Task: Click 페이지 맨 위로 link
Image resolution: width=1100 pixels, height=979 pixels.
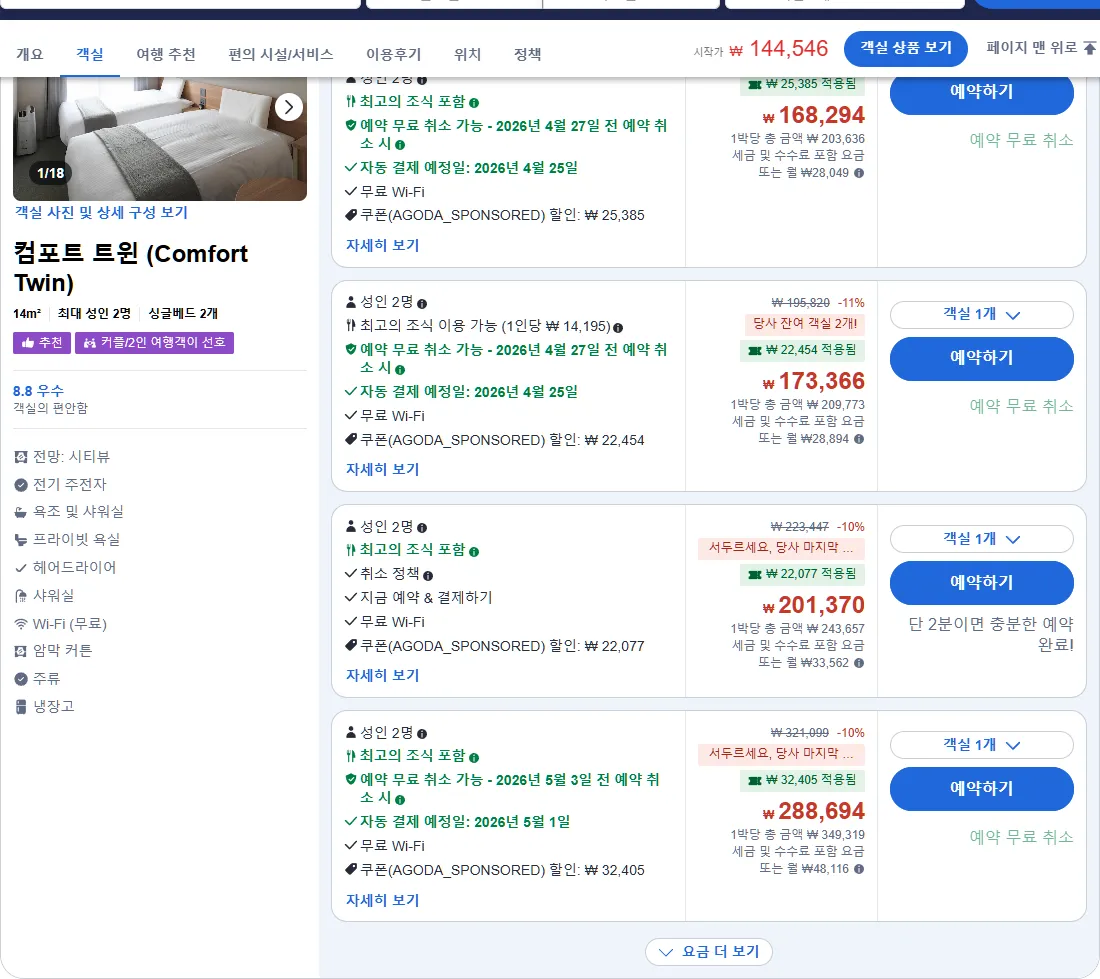Action: click(x=1040, y=48)
